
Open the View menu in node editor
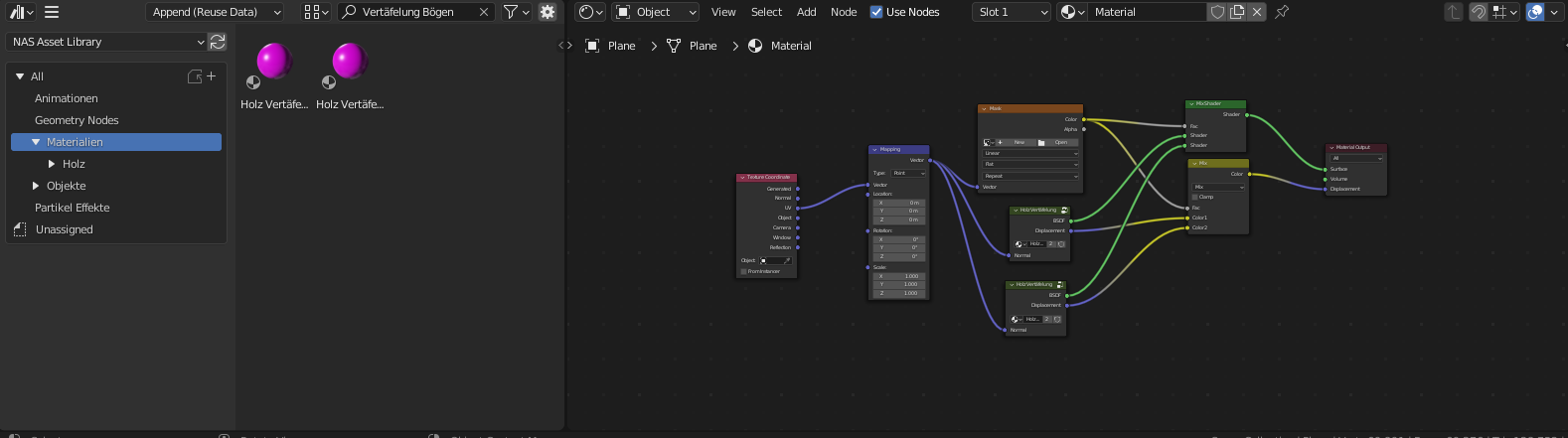[723, 12]
